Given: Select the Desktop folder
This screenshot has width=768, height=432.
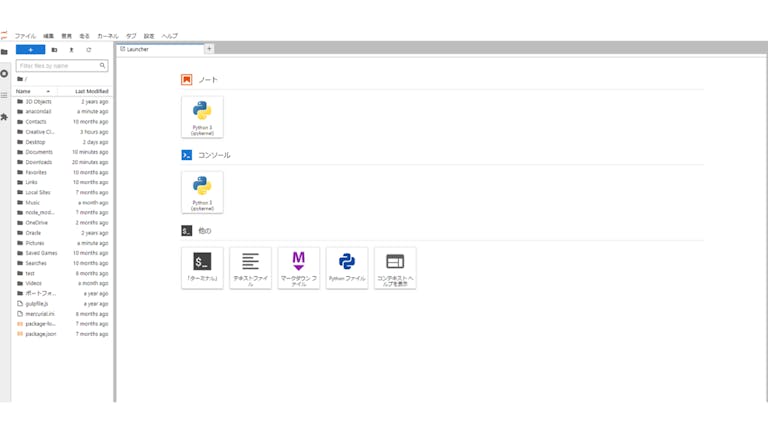Looking at the screenshot, I should (x=62, y=142).
